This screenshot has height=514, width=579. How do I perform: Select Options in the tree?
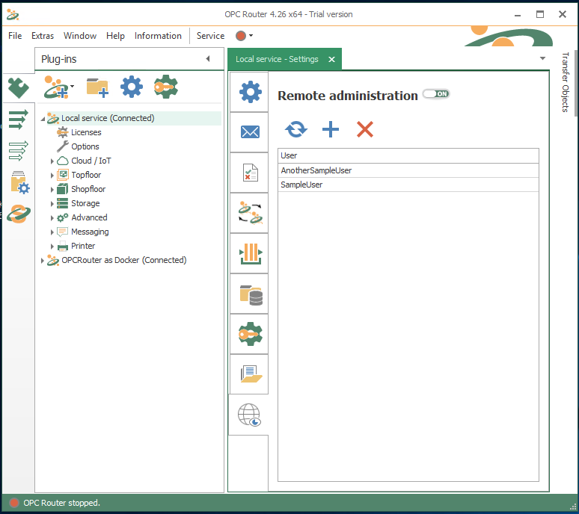pos(85,147)
